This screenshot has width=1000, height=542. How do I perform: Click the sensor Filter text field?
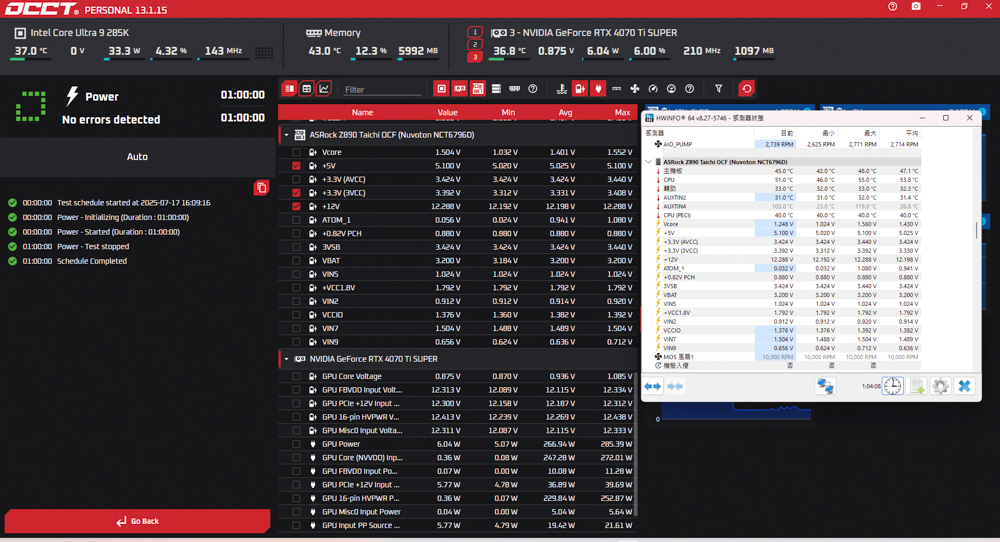[381, 89]
